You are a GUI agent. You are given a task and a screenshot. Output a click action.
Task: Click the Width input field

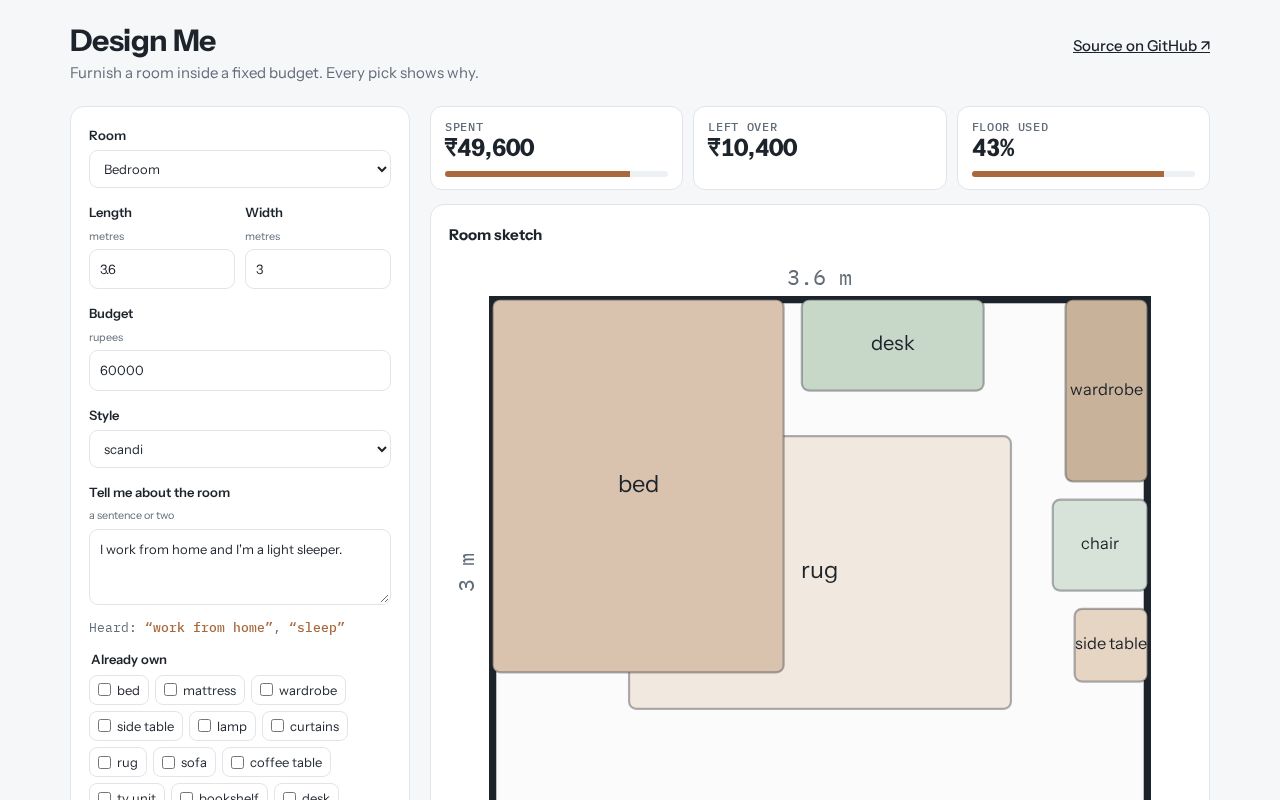pos(318,269)
